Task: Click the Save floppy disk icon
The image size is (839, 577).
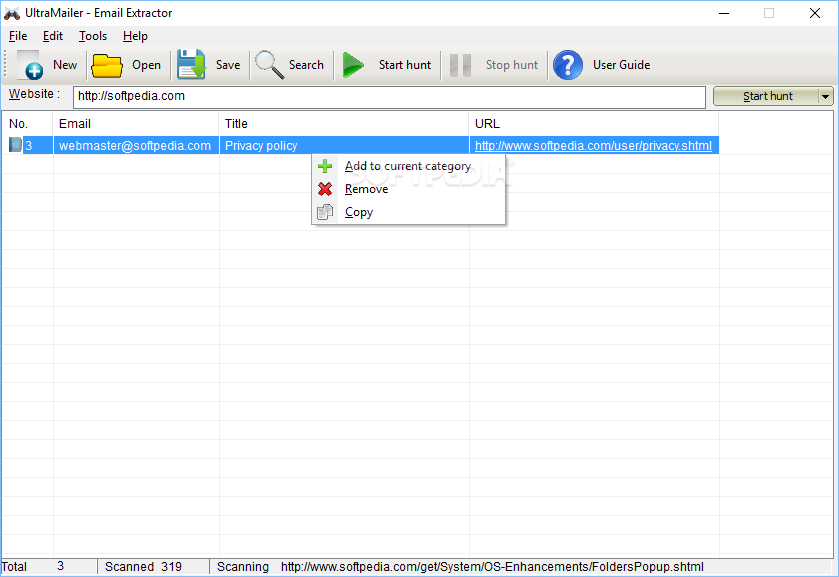Action: pos(192,65)
